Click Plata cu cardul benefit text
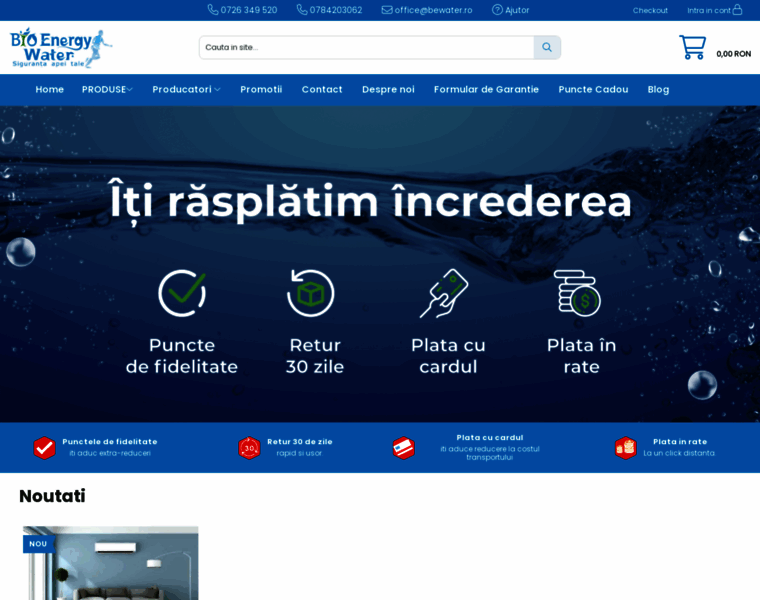760x600 pixels. click(490, 438)
